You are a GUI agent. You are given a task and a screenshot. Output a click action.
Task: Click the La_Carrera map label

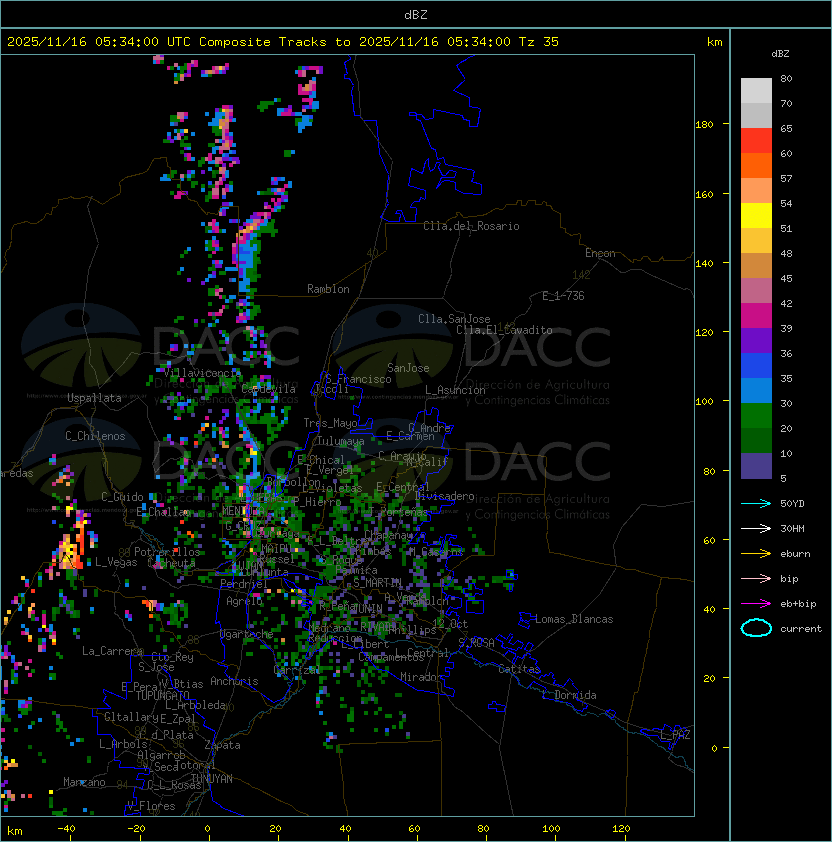pos(112,651)
